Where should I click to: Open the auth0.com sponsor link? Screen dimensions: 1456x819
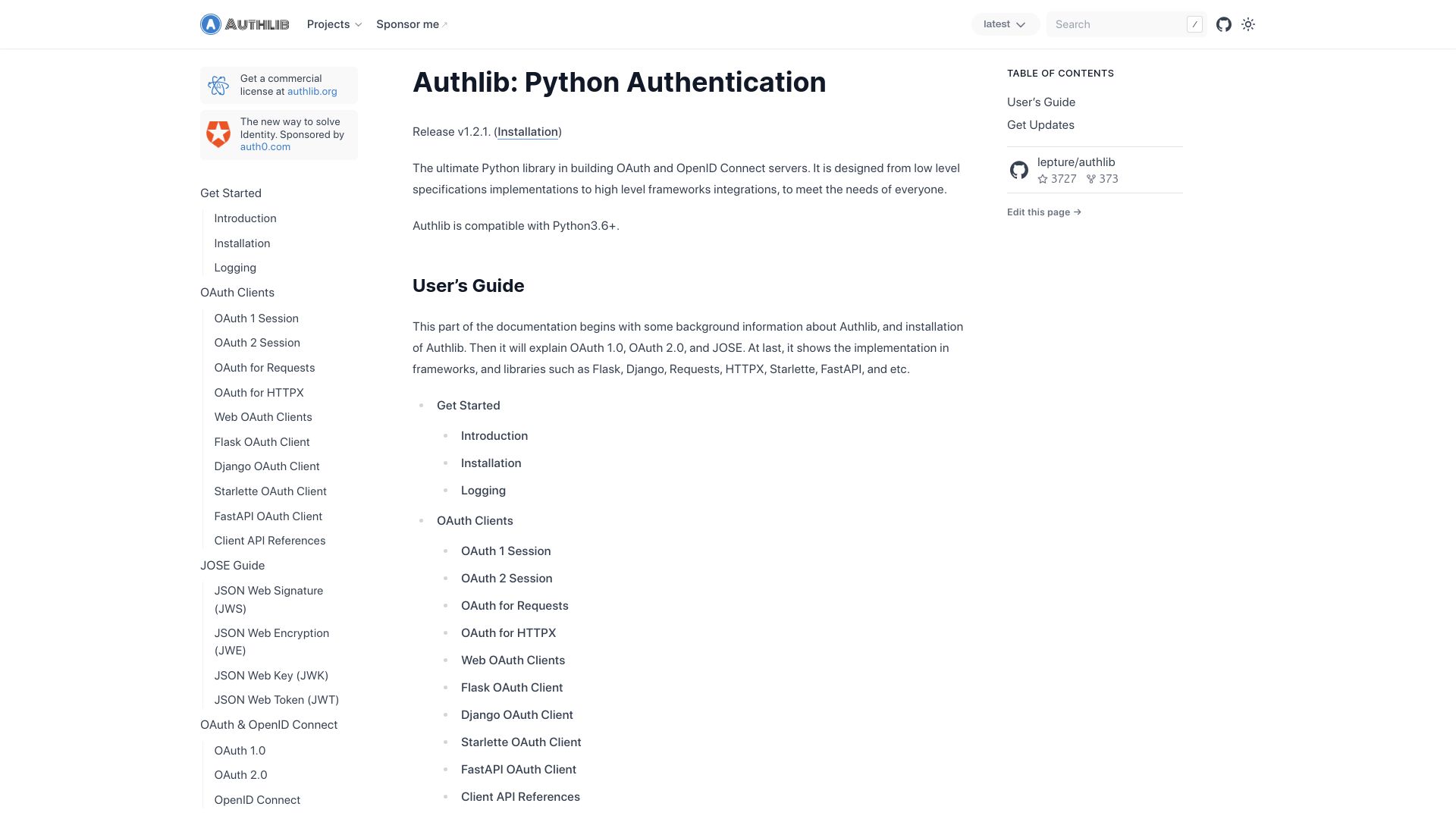click(265, 146)
